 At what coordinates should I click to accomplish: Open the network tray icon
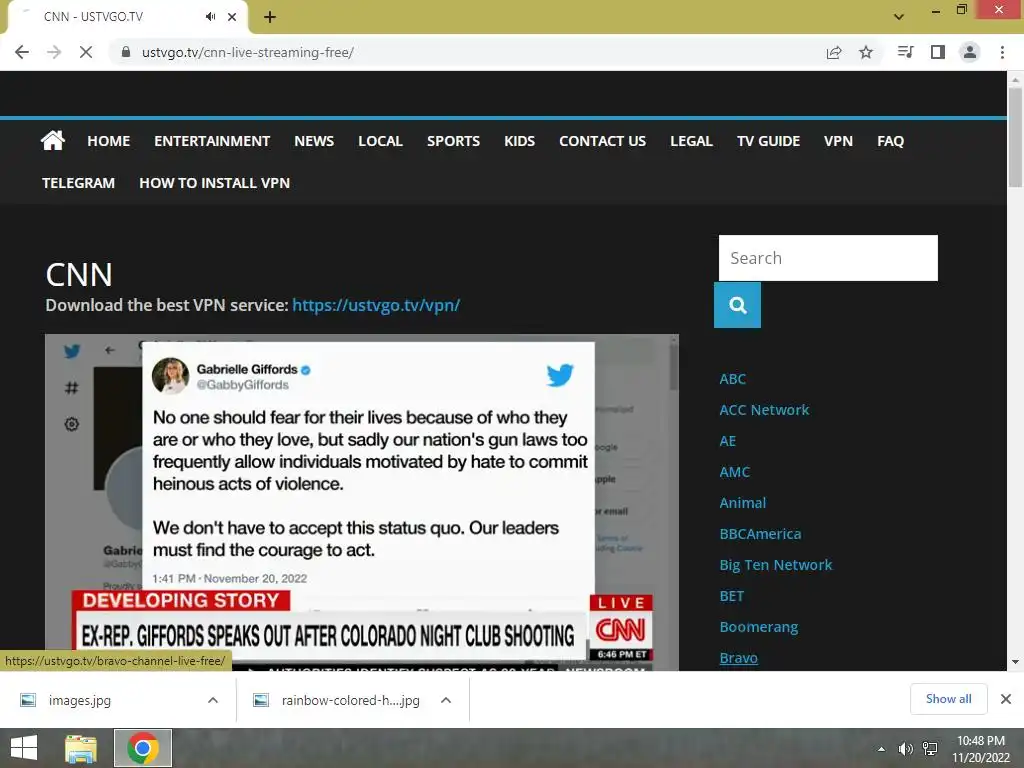point(930,749)
